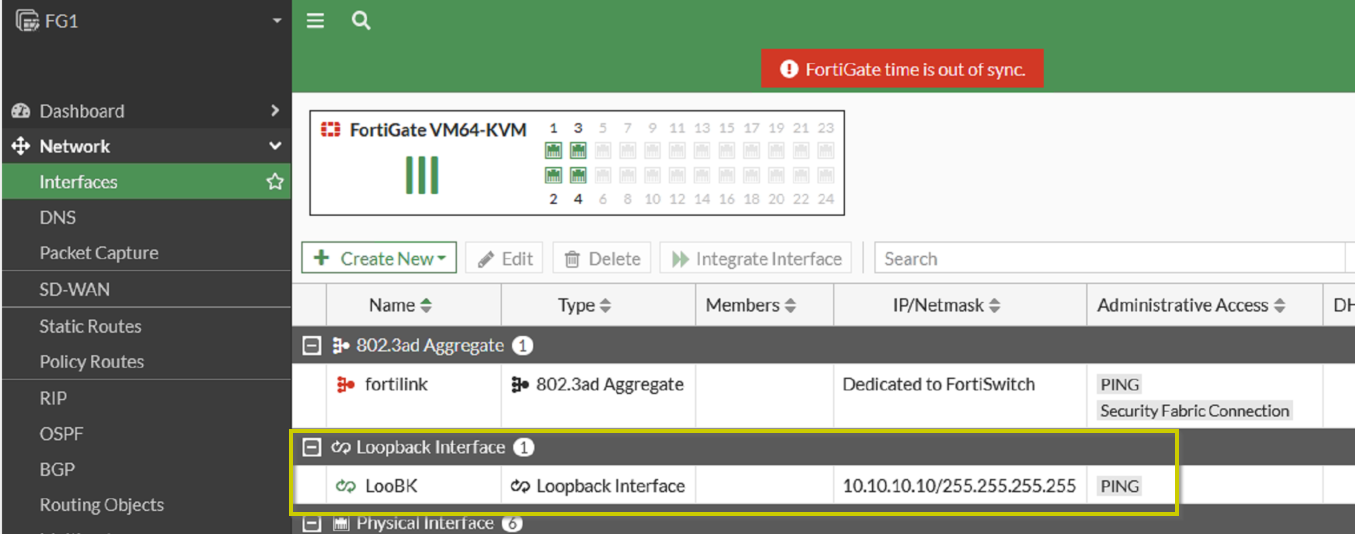The width and height of the screenshot is (1355, 534).
Task: Click PING tag in fortilink row
Action: coord(1119,385)
